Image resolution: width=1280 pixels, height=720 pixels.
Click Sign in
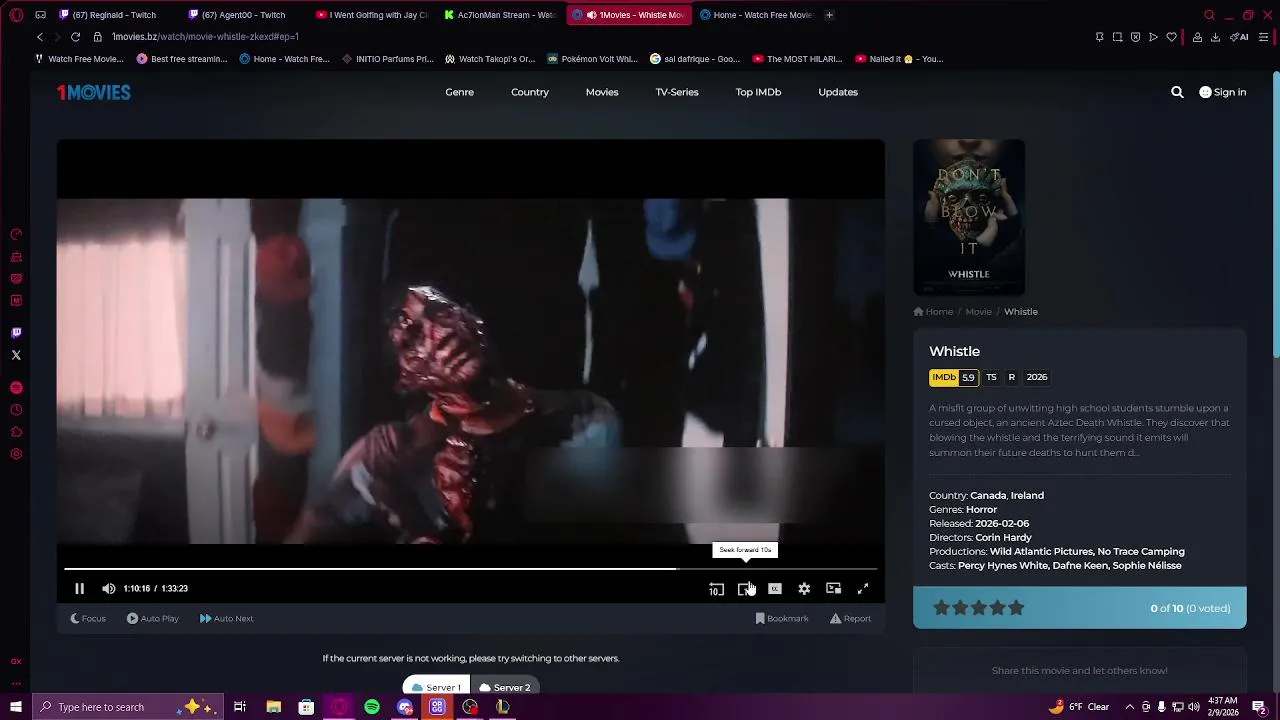[x=1223, y=92]
